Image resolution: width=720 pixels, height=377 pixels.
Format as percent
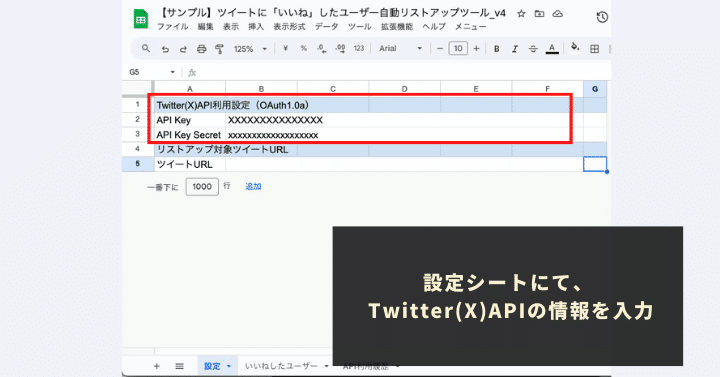pyautogui.click(x=304, y=48)
